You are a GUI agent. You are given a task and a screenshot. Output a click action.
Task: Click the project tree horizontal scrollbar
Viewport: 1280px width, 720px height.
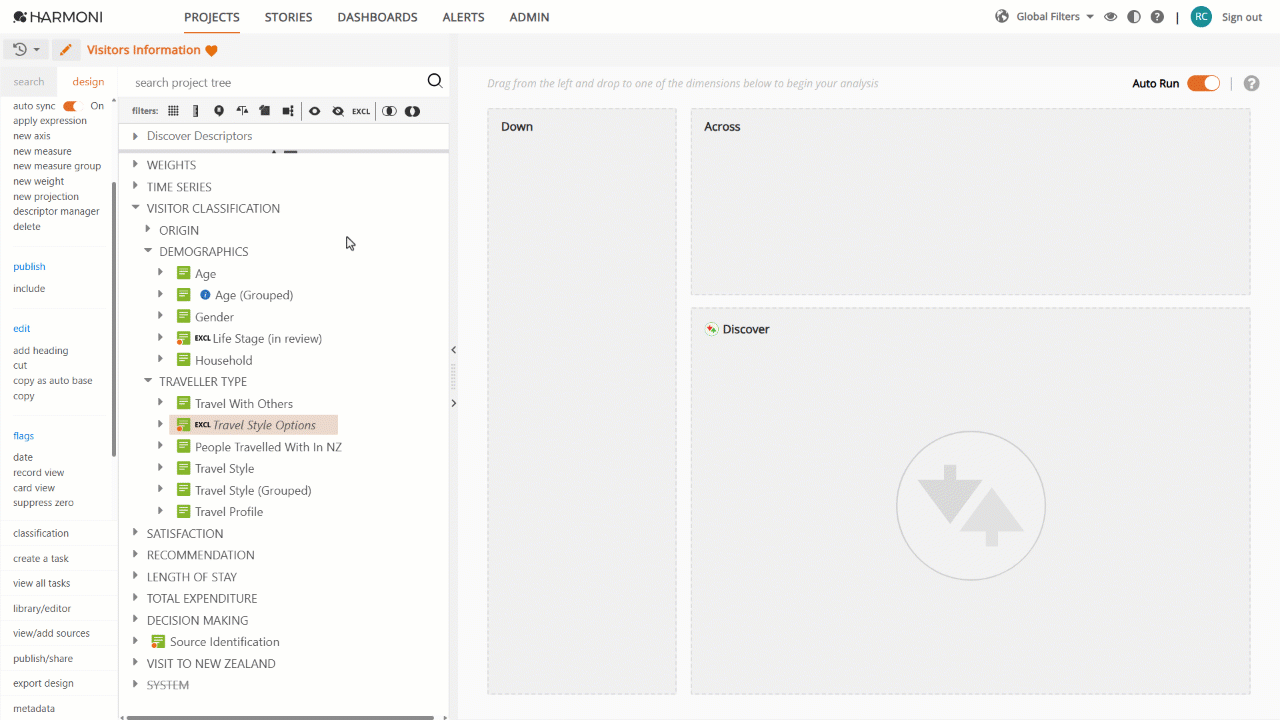point(282,716)
